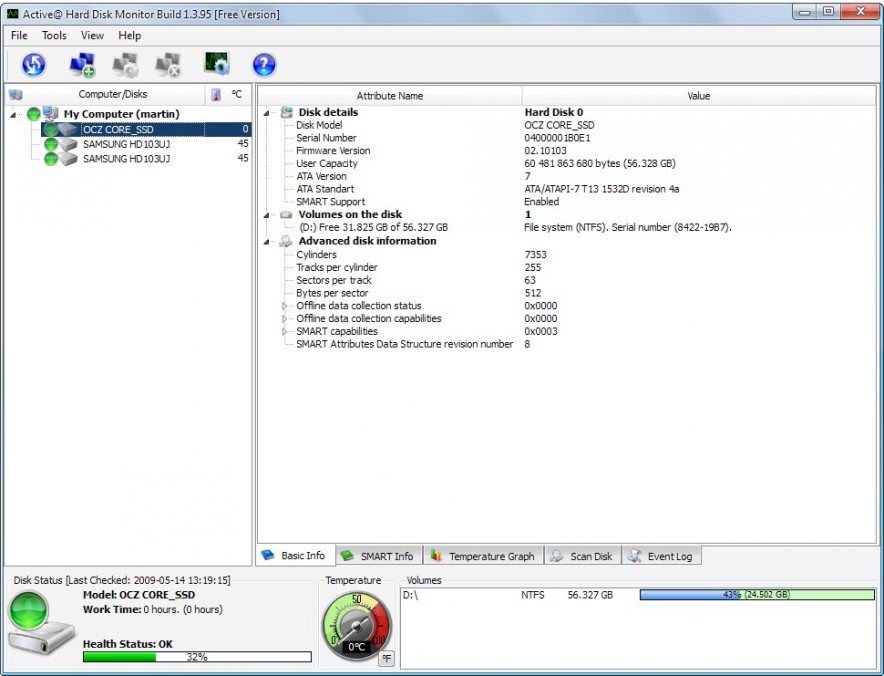
Task: Click the thermometer column header icon
Action: (216, 95)
